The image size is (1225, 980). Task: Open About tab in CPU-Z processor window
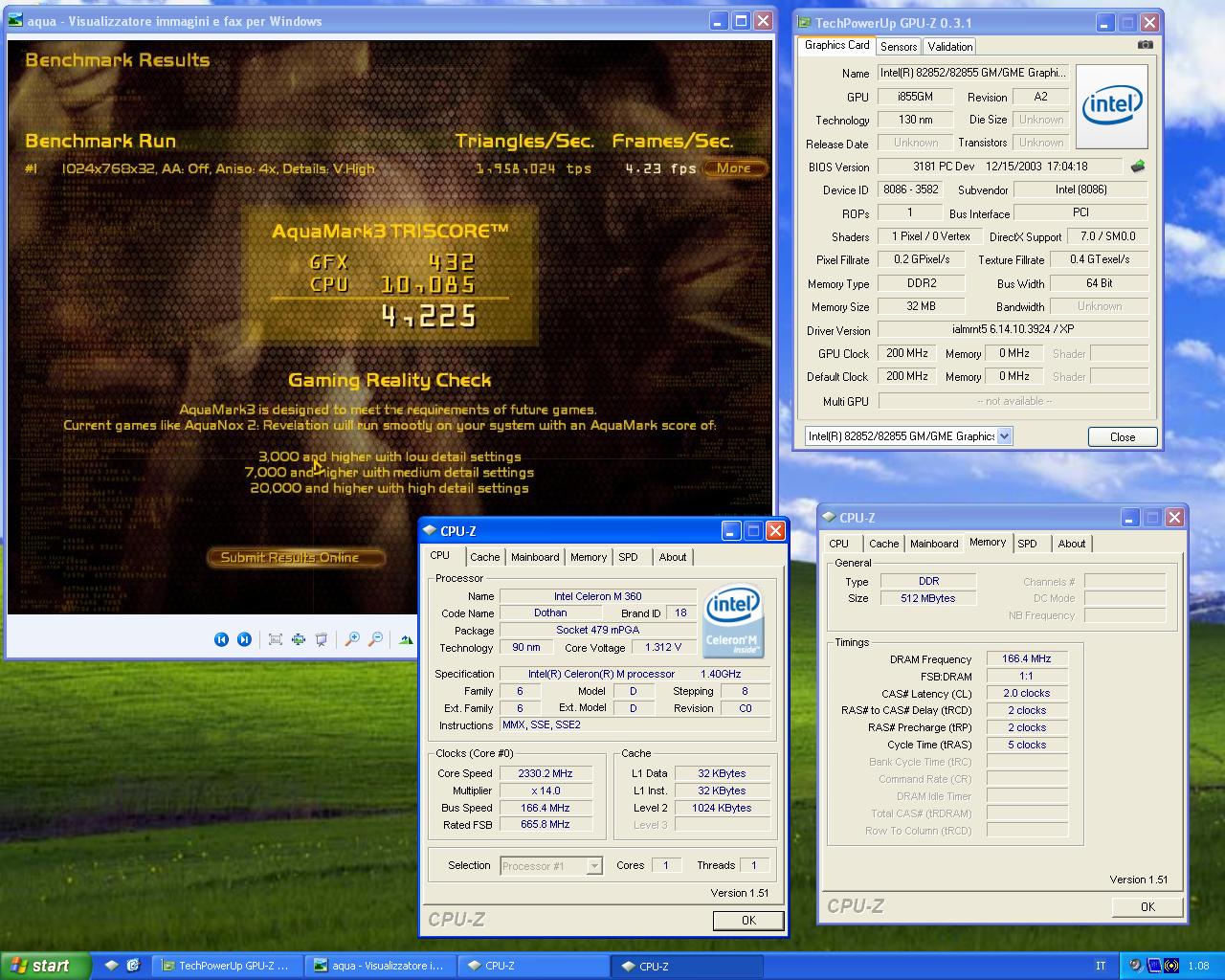(x=673, y=557)
